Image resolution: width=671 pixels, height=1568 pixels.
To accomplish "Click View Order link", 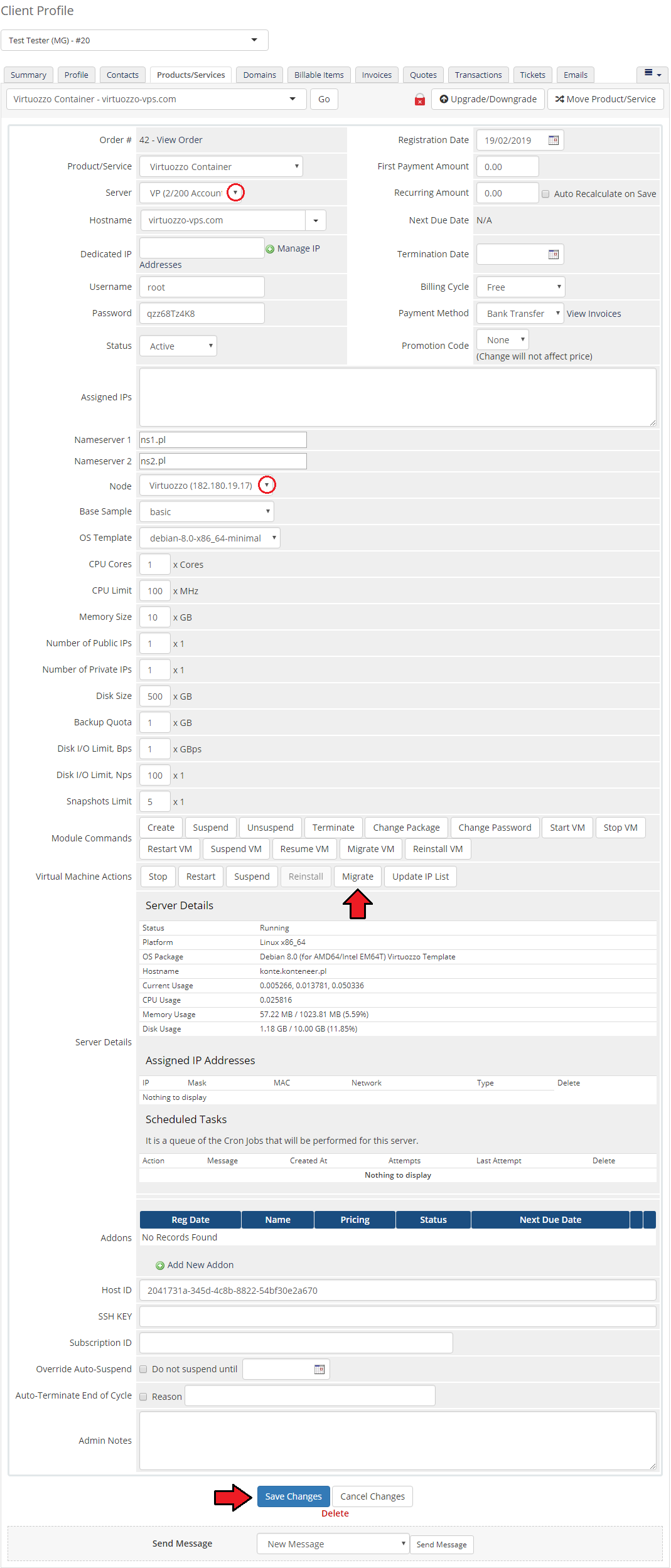I will pos(180,140).
